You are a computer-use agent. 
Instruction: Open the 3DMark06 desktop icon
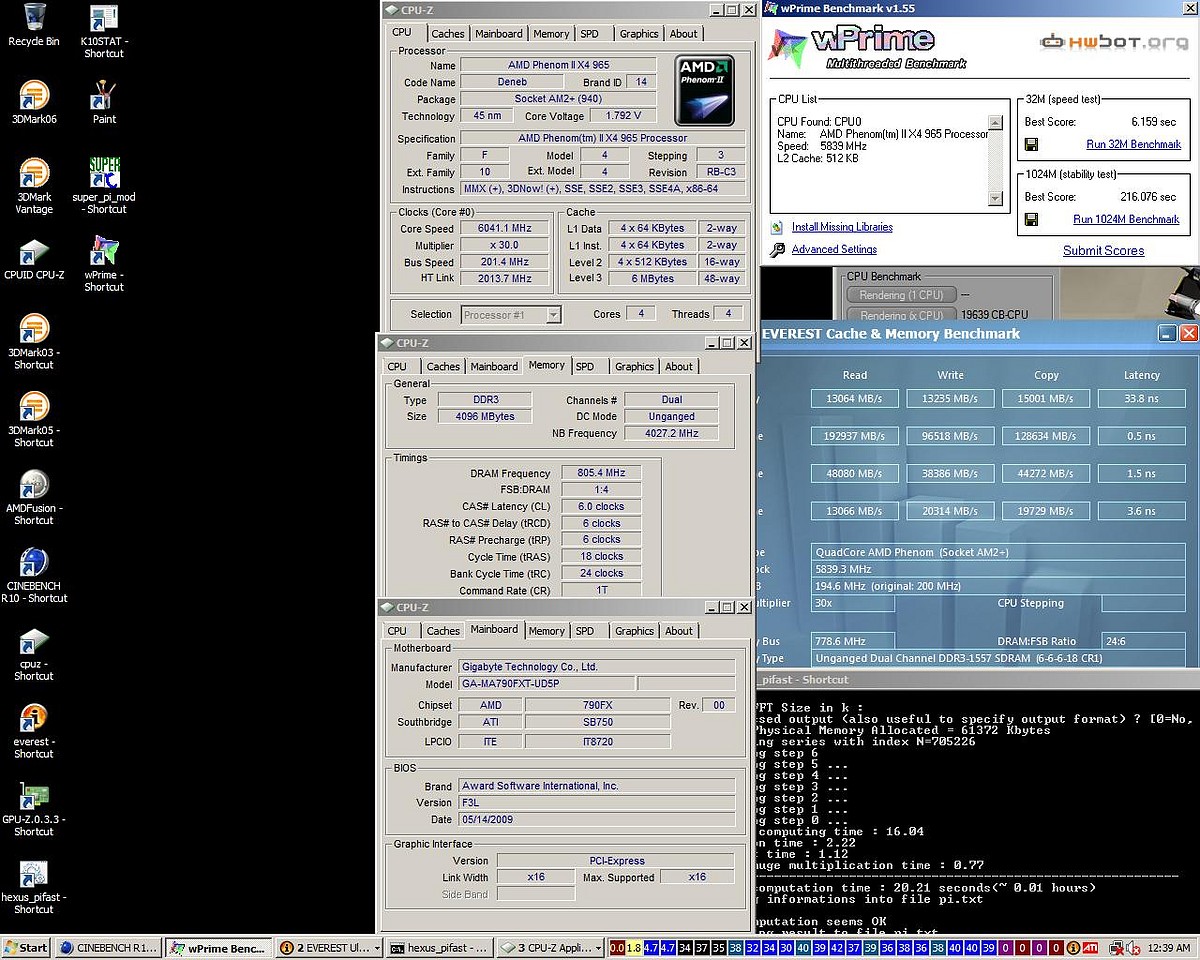[34, 96]
